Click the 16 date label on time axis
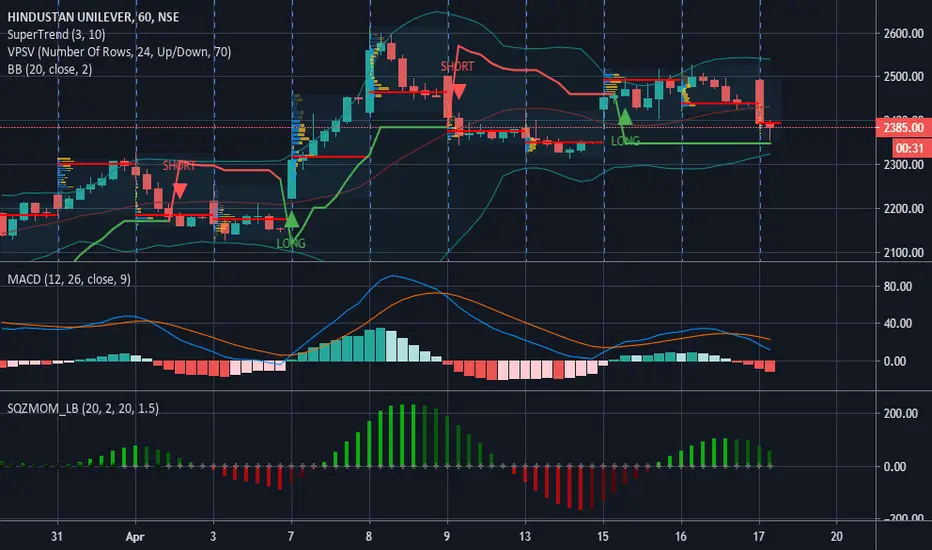Image resolution: width=932 pixels, height=550 pixels. [x=681, y=536]
